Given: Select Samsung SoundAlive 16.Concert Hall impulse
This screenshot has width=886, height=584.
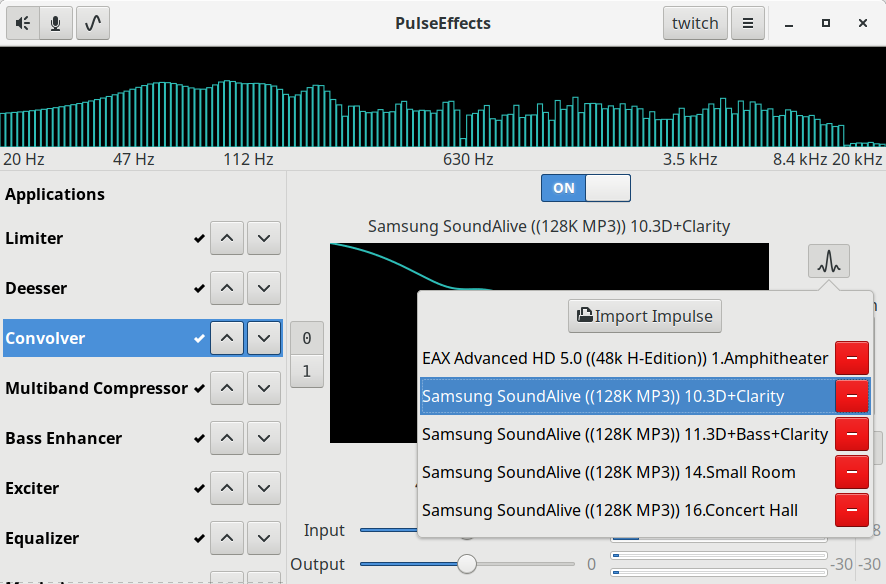Looking at the screenshot, I should point(626,510).
